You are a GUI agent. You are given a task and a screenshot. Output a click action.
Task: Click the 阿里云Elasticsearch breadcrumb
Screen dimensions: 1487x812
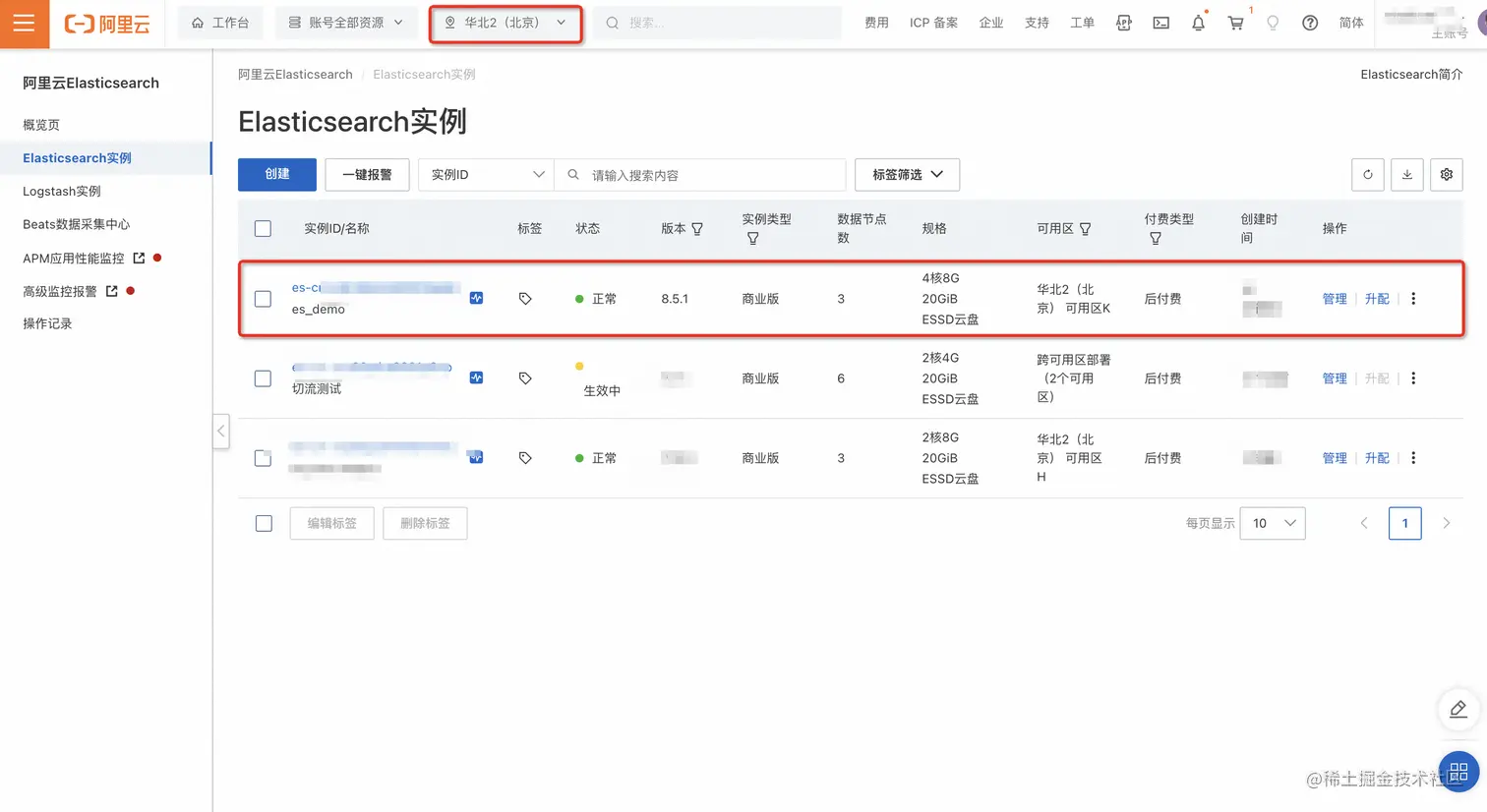point(295,75)
